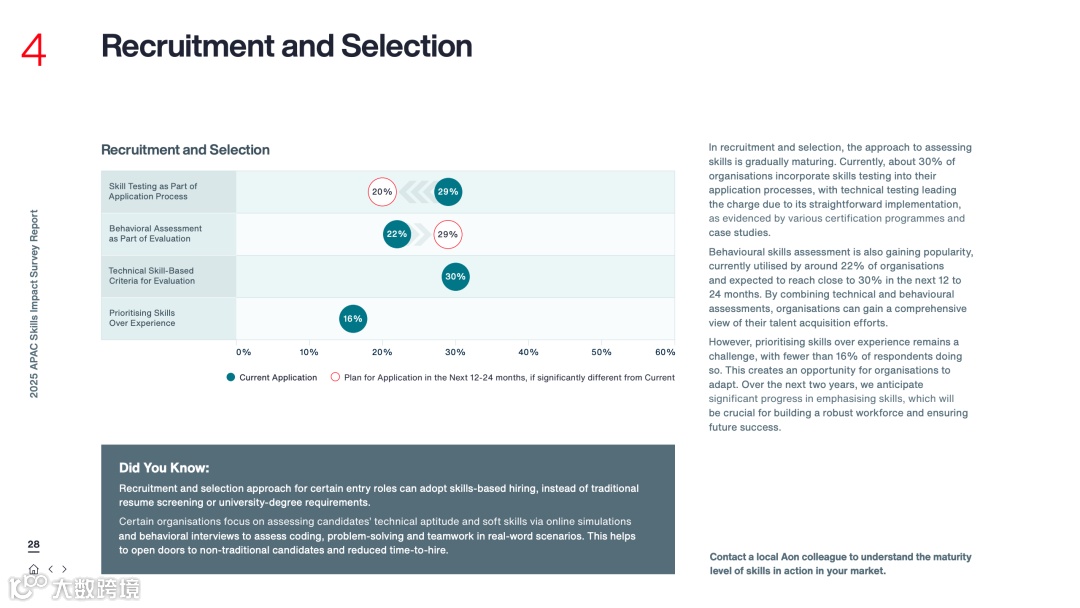Click the 29% current application bubble for Skill Testing
The width and height of the screenshot is (1080, 608).
pos(448,192)
